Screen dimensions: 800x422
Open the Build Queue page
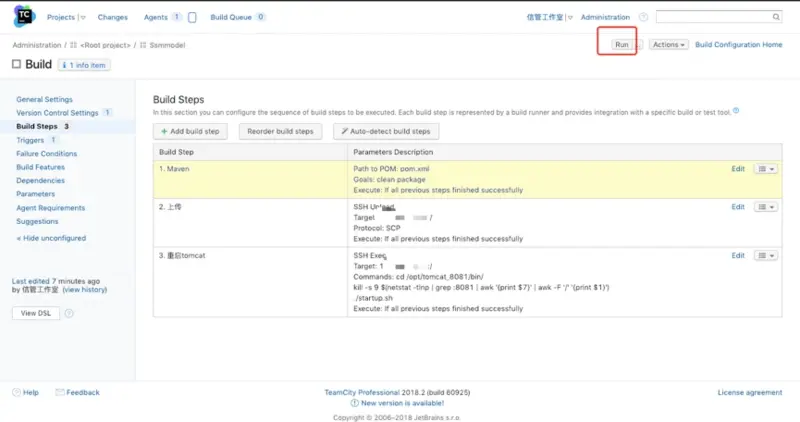[x=231, y=17]
